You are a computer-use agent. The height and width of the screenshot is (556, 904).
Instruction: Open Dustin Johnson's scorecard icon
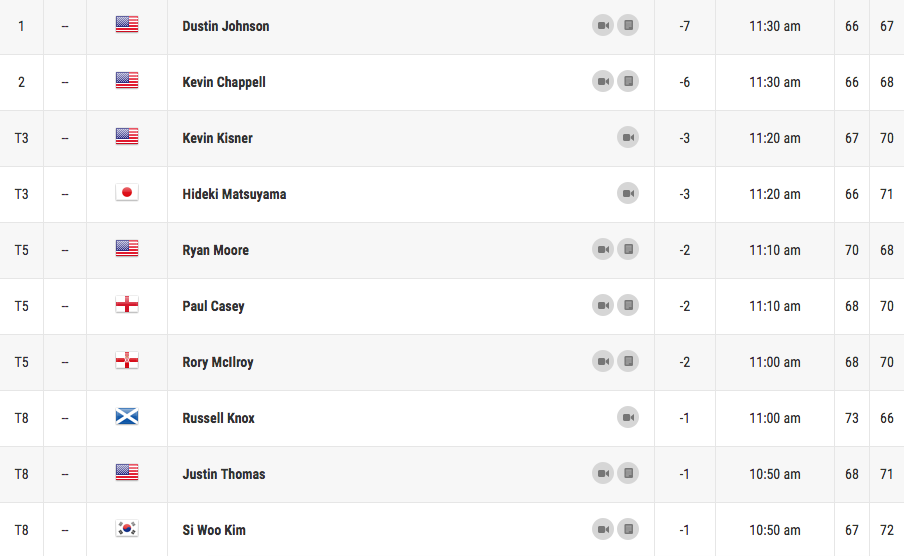coord(628,25)
